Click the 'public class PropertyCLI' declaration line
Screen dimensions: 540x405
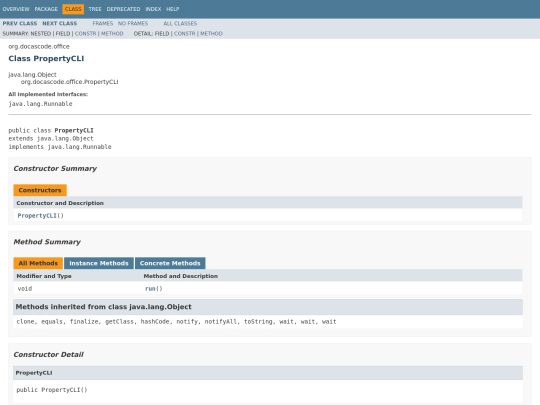click(x=51, y=131)
